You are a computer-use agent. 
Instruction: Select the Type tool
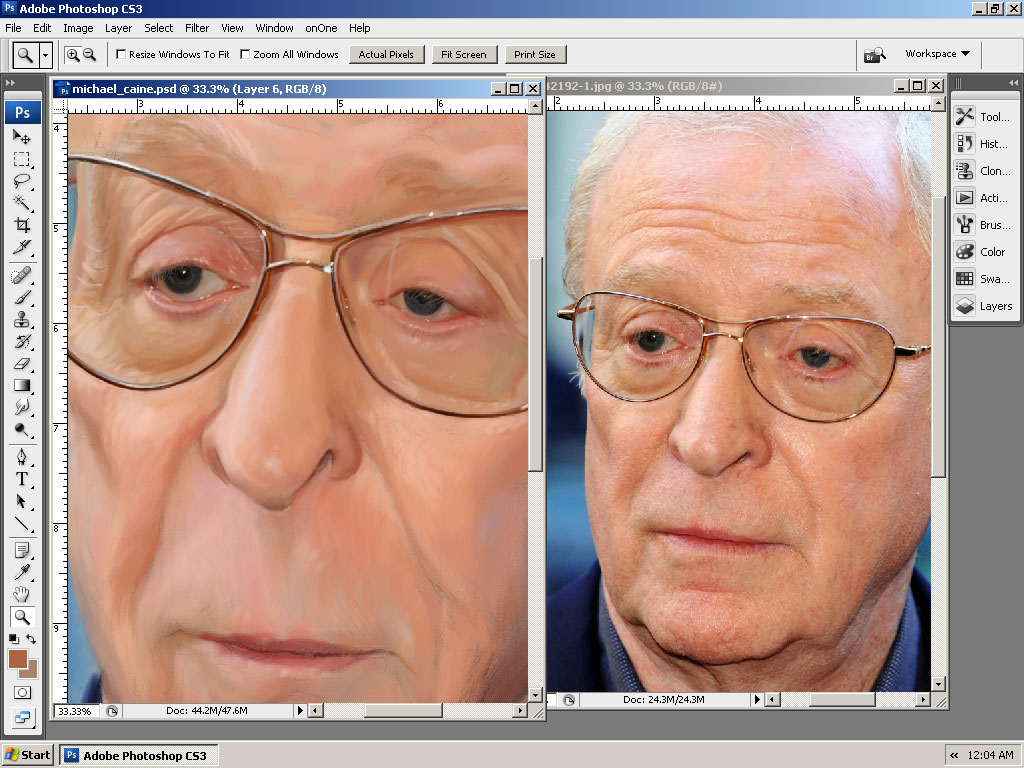[22, 479]
